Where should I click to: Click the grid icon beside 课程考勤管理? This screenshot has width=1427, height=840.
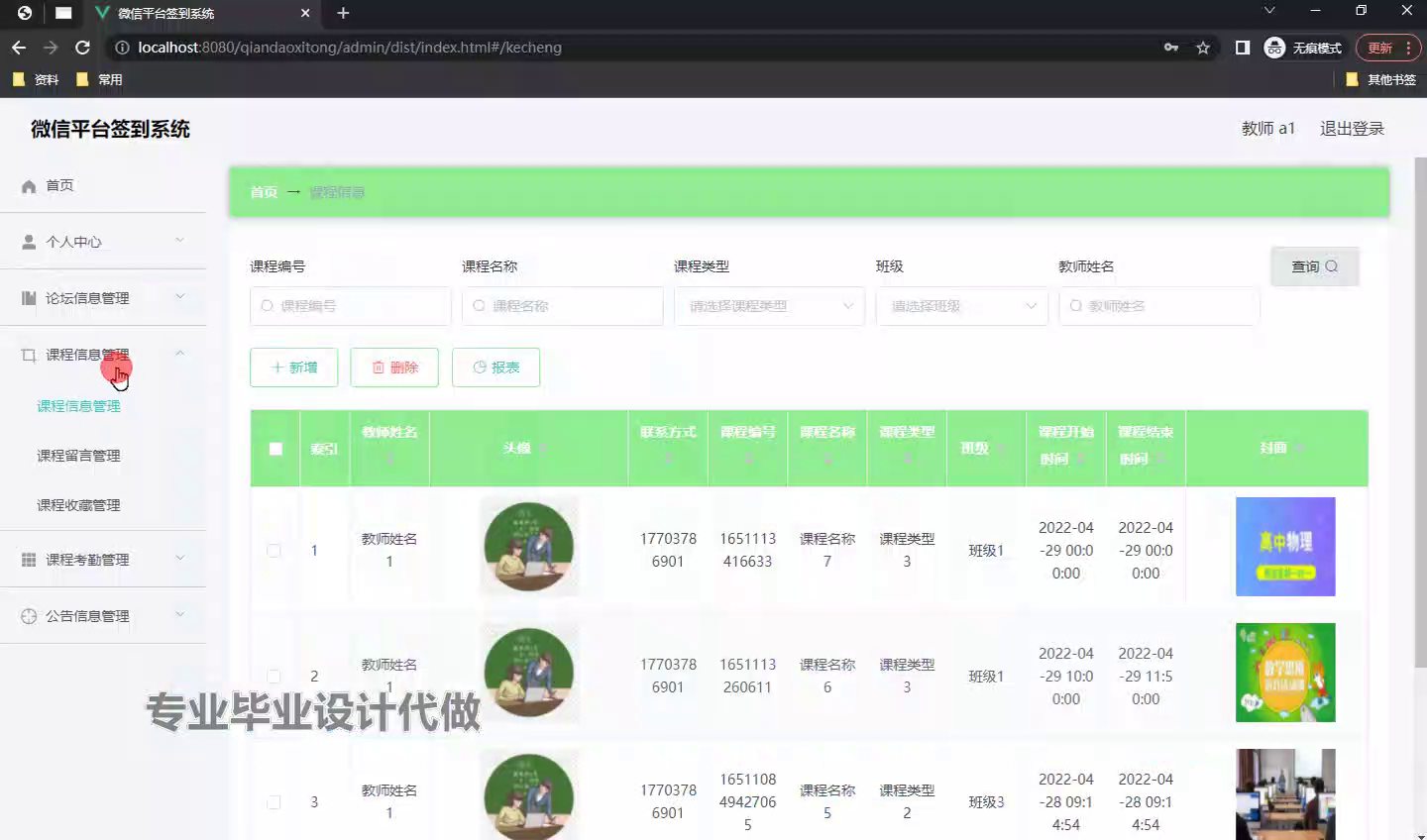[x=29, y=560]
